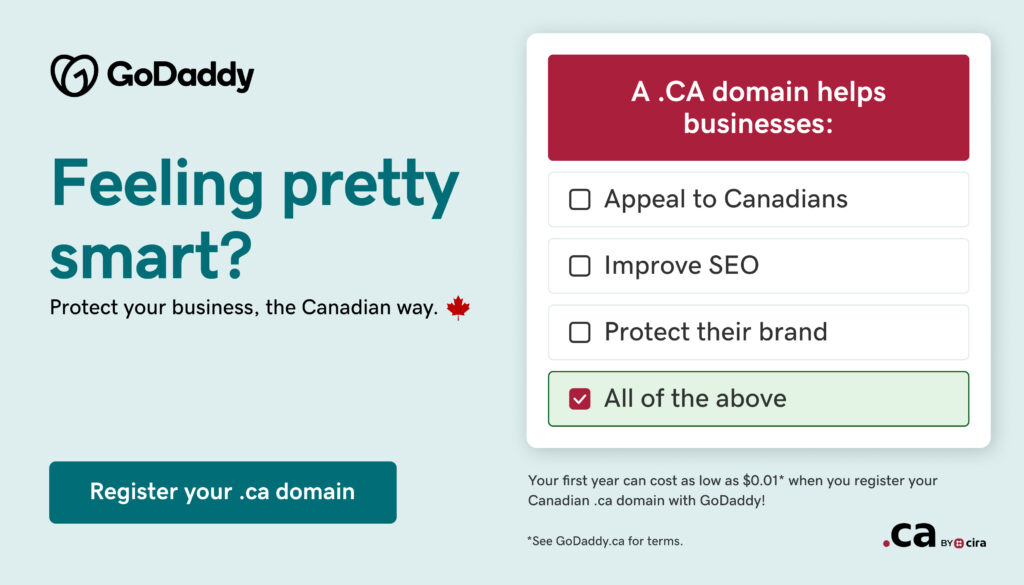
Task: Check the Appeal to Canadians checkbox
Action: [580, 200]
